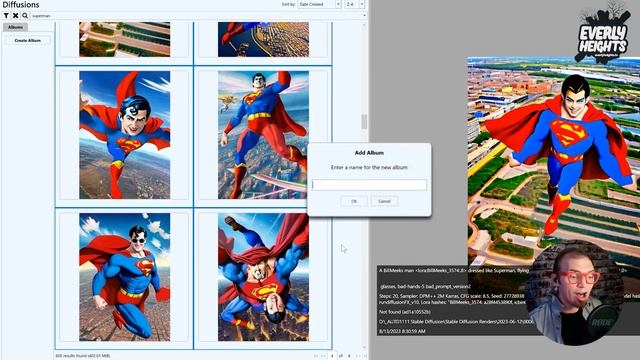The height and width of the screenshot is (360, 640).
Task: Click the '8/13/2023 8:30:59 AM' date text
Action: 402,331
